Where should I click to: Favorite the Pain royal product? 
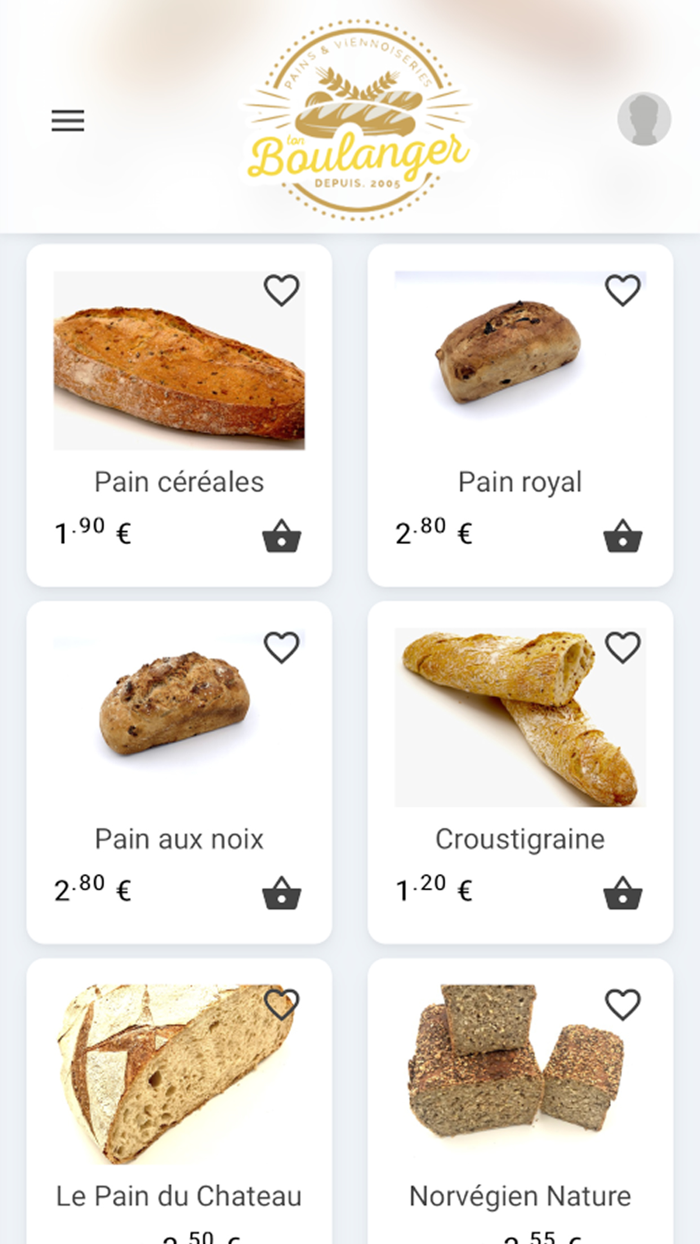[622, 290]
